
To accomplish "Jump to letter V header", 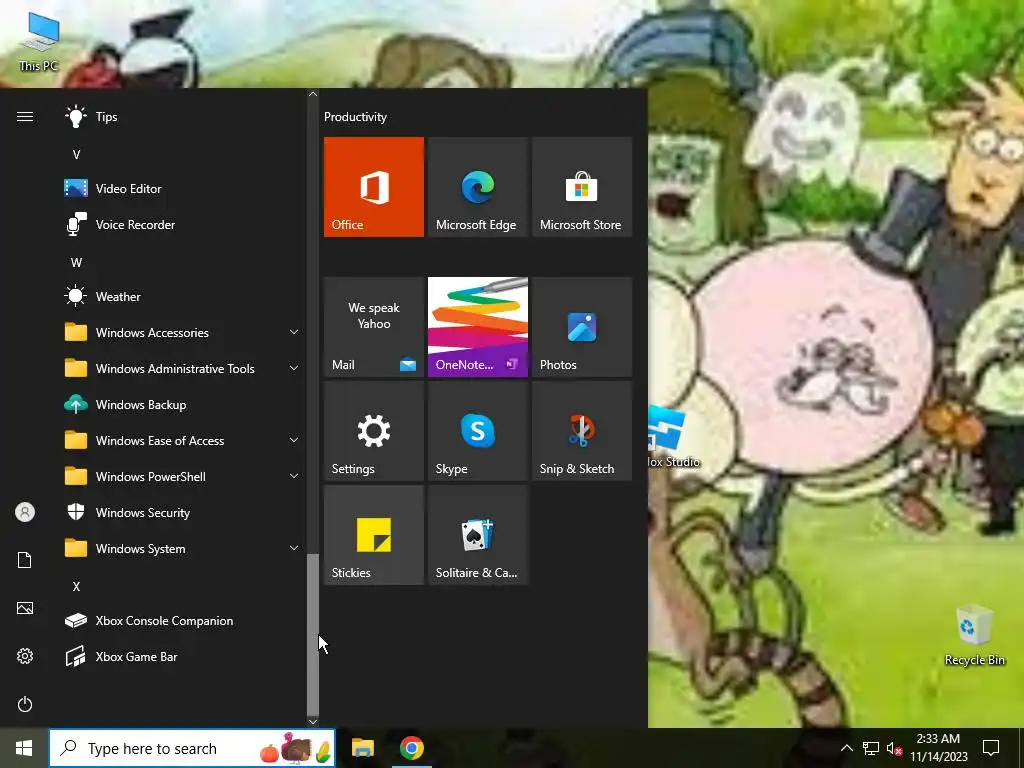I will (x=76, y=155).
